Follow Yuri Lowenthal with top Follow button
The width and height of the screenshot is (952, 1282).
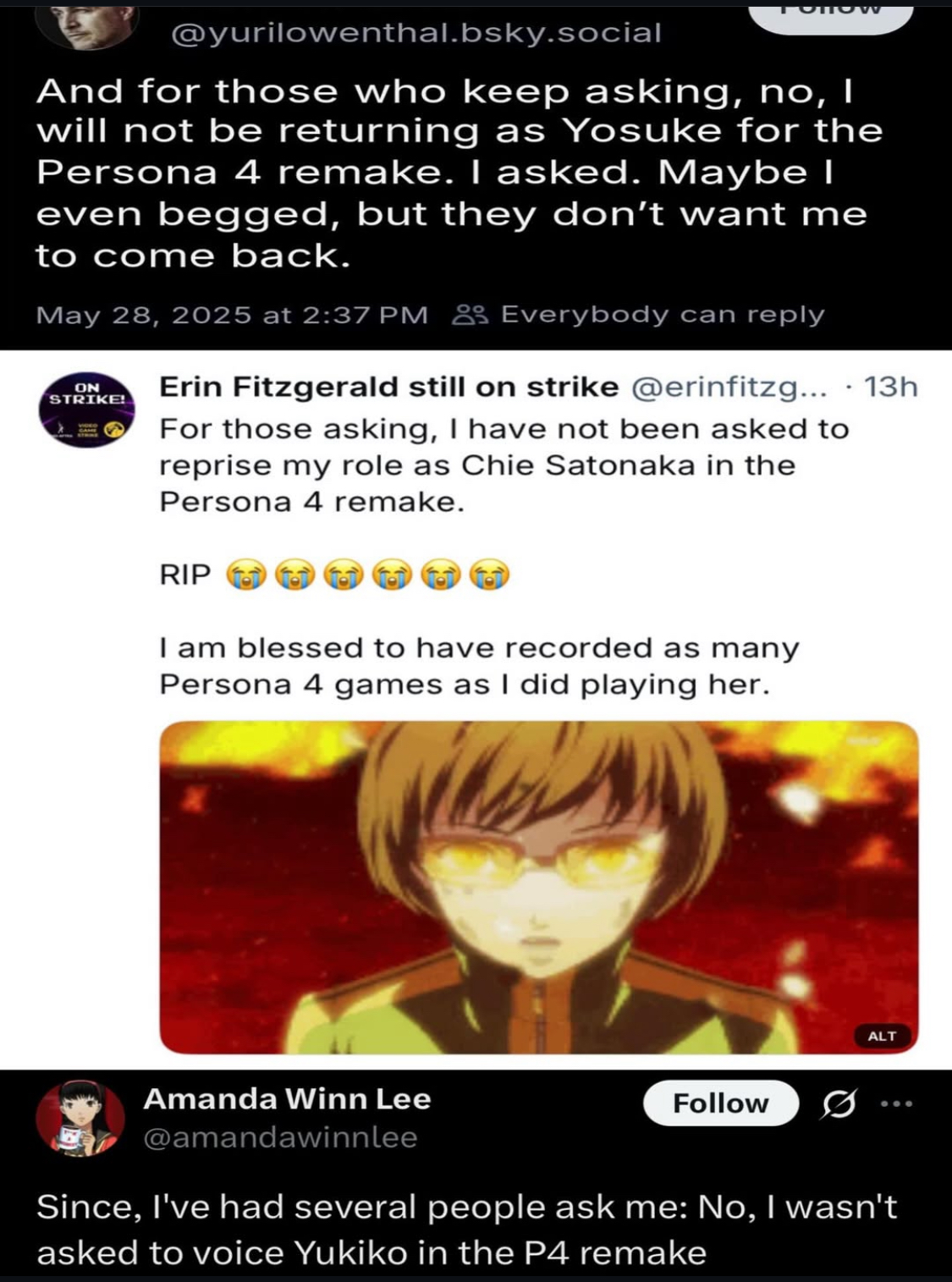coord(831,19)
